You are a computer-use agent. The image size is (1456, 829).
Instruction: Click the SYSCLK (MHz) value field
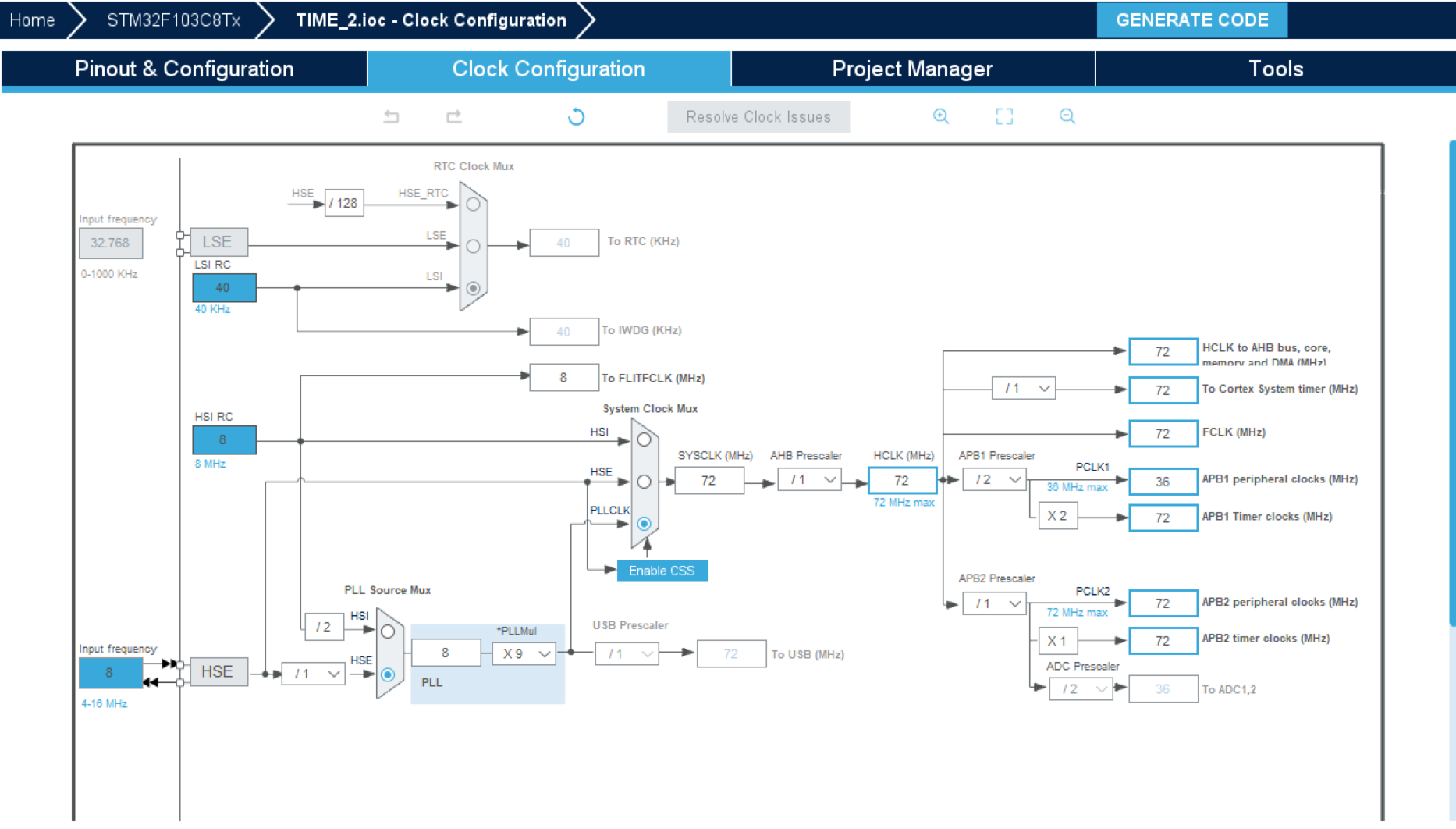tap(708, 480)
